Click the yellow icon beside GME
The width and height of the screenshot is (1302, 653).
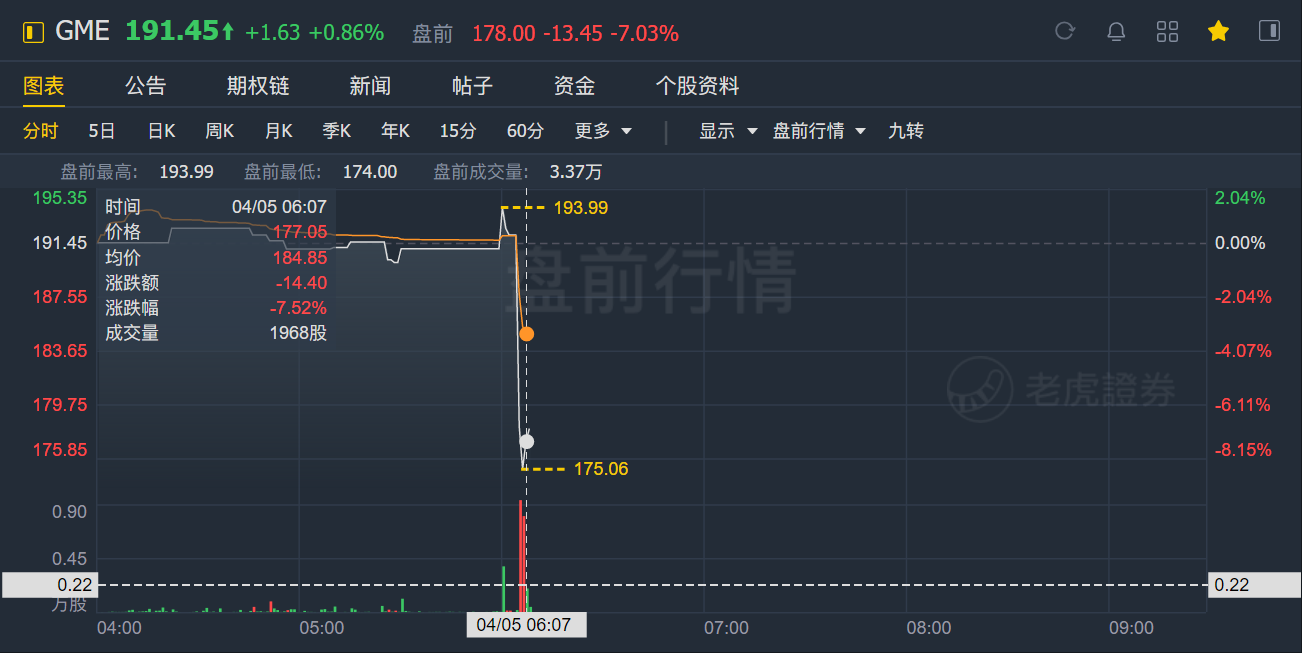(34, 33)
